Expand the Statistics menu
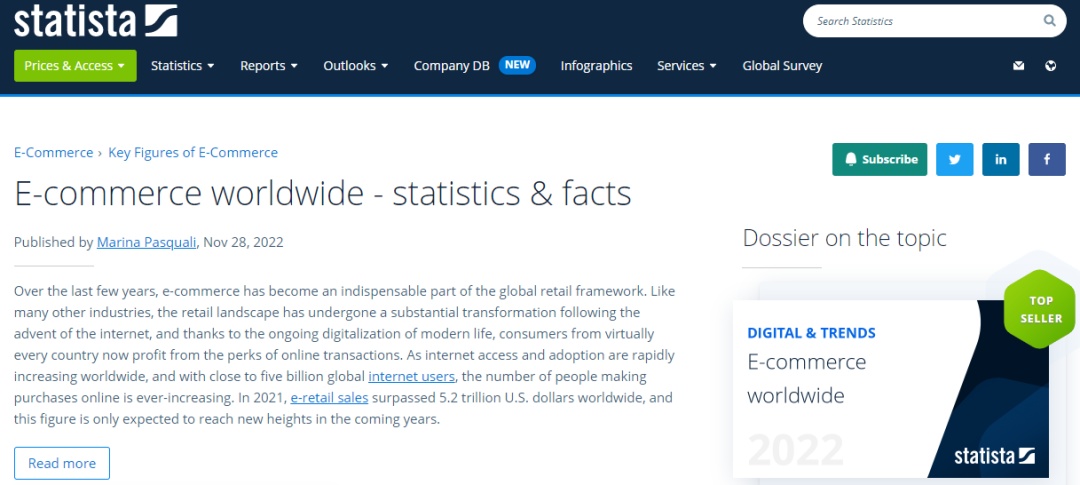 [183, 65]
